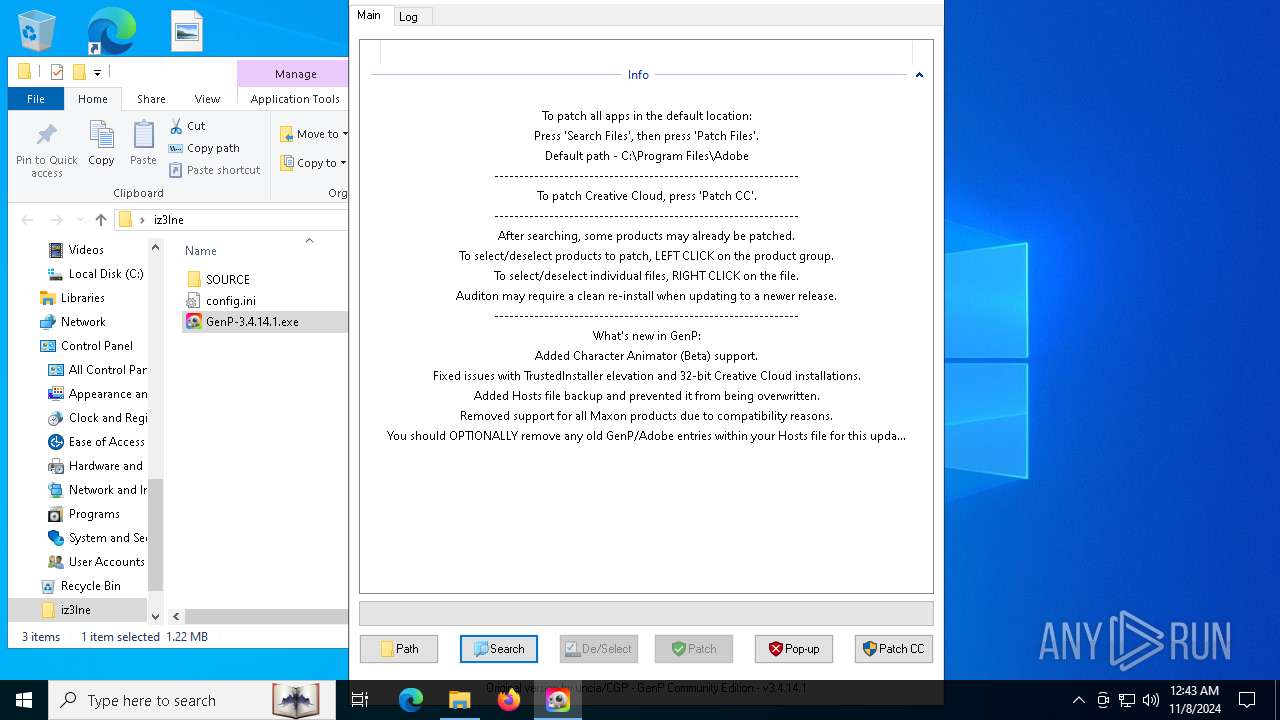1280x720 pixels.
Task: Select the Share ribbon tab
Action: click(151, 99)
